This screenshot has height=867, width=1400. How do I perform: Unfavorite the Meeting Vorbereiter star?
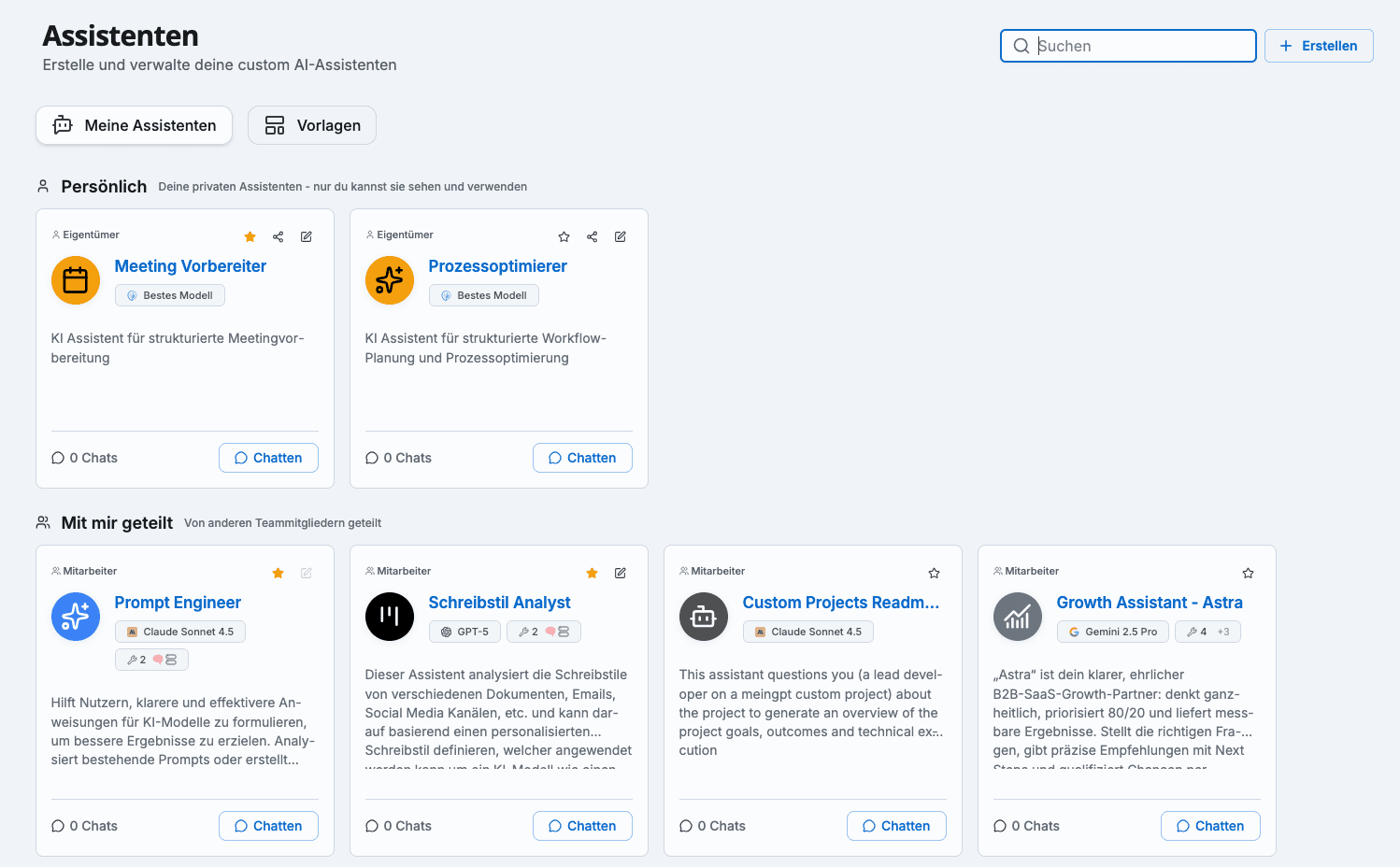click(250, 237)
